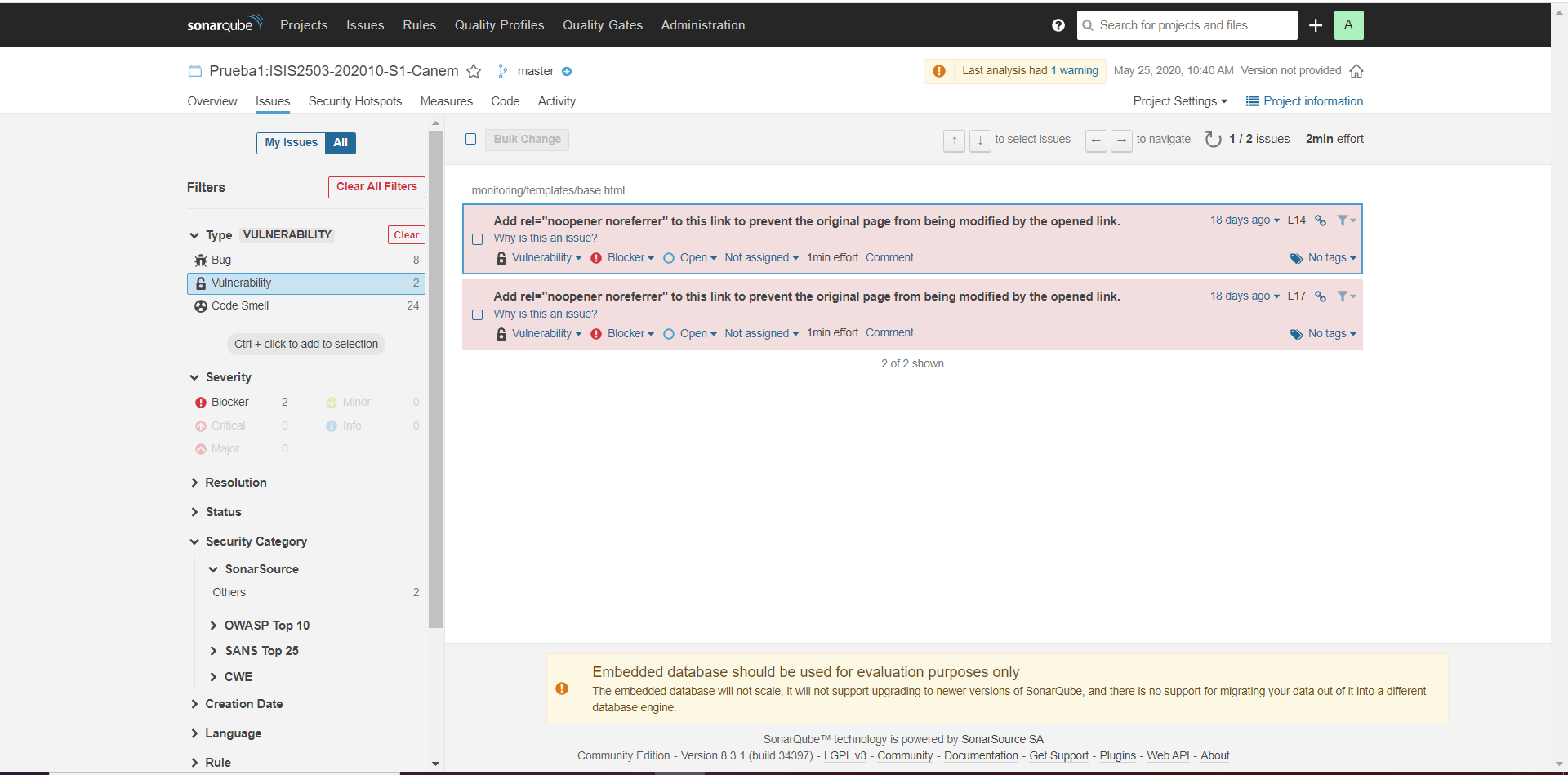Check the L17 issue checkbox

(478, 315)
